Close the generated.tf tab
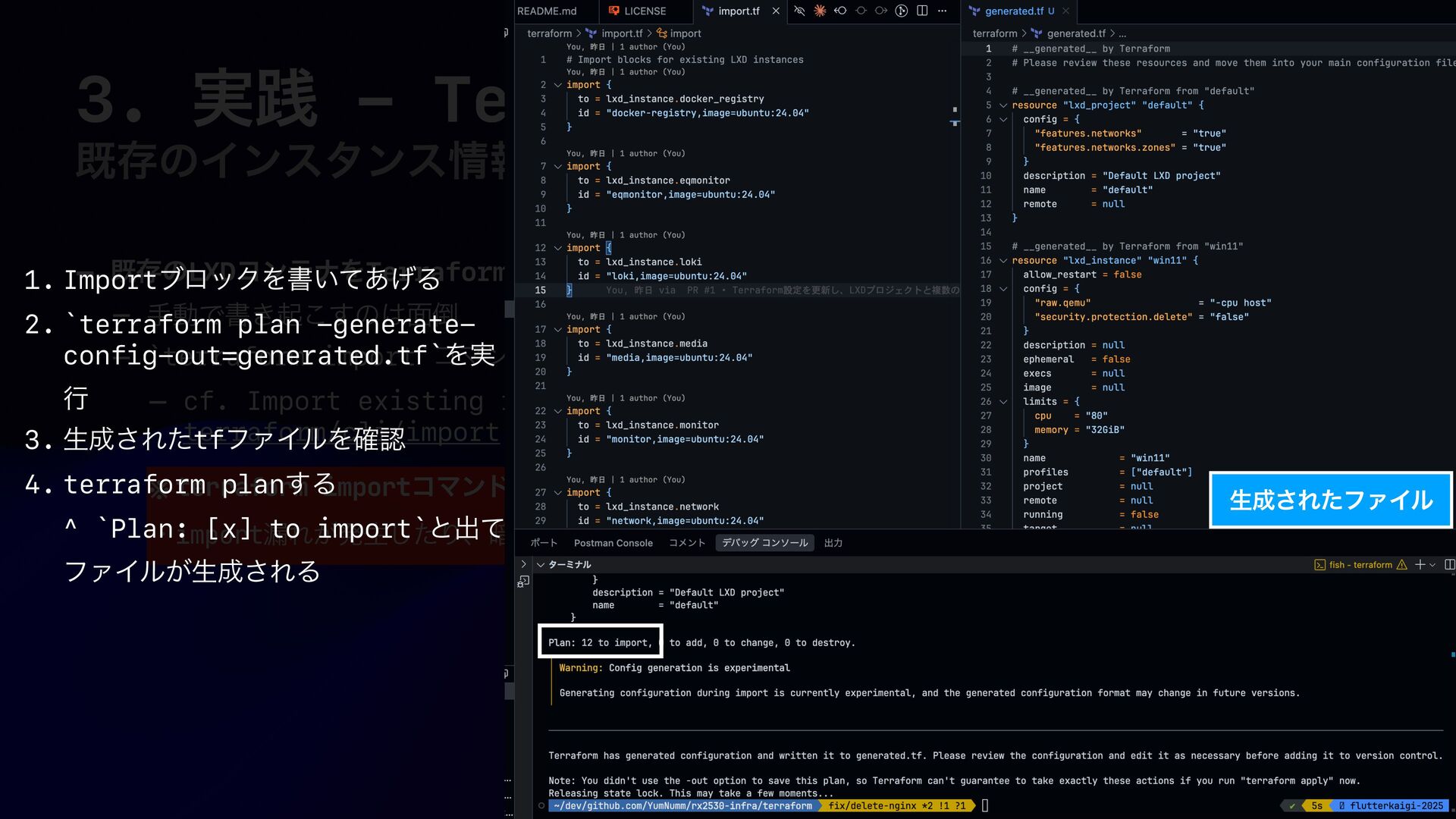 (x=1065, y=11)
